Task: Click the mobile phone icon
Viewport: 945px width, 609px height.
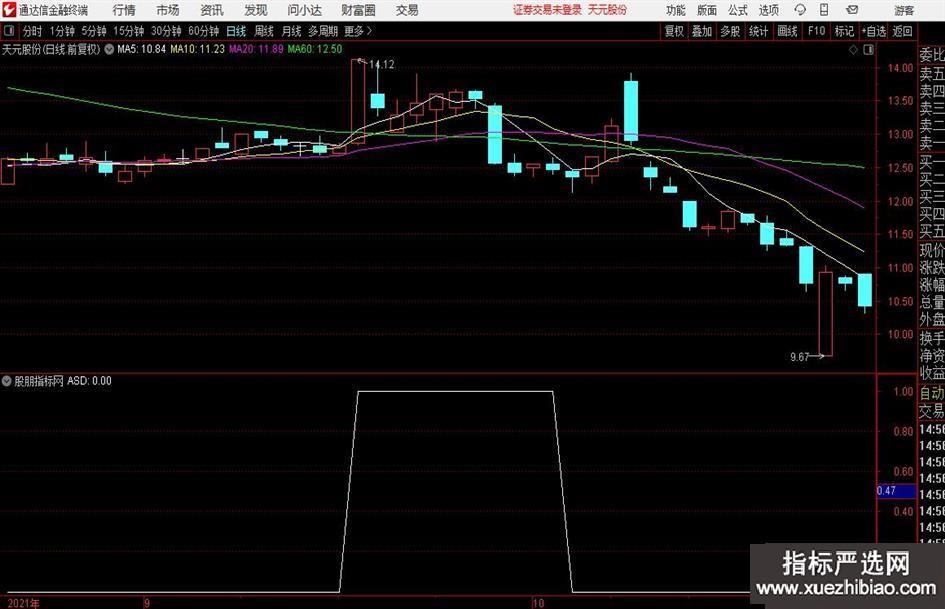Action: [x=824, y=10]
